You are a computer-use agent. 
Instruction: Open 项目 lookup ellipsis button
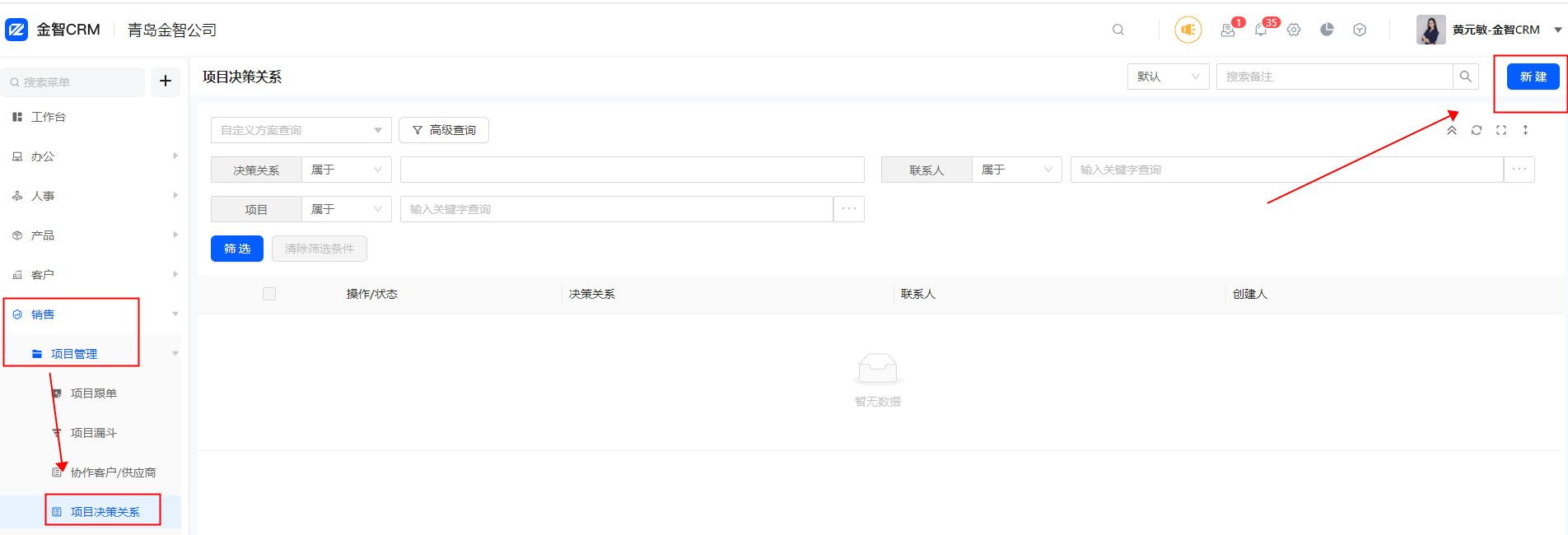click(x=849, y=209)
